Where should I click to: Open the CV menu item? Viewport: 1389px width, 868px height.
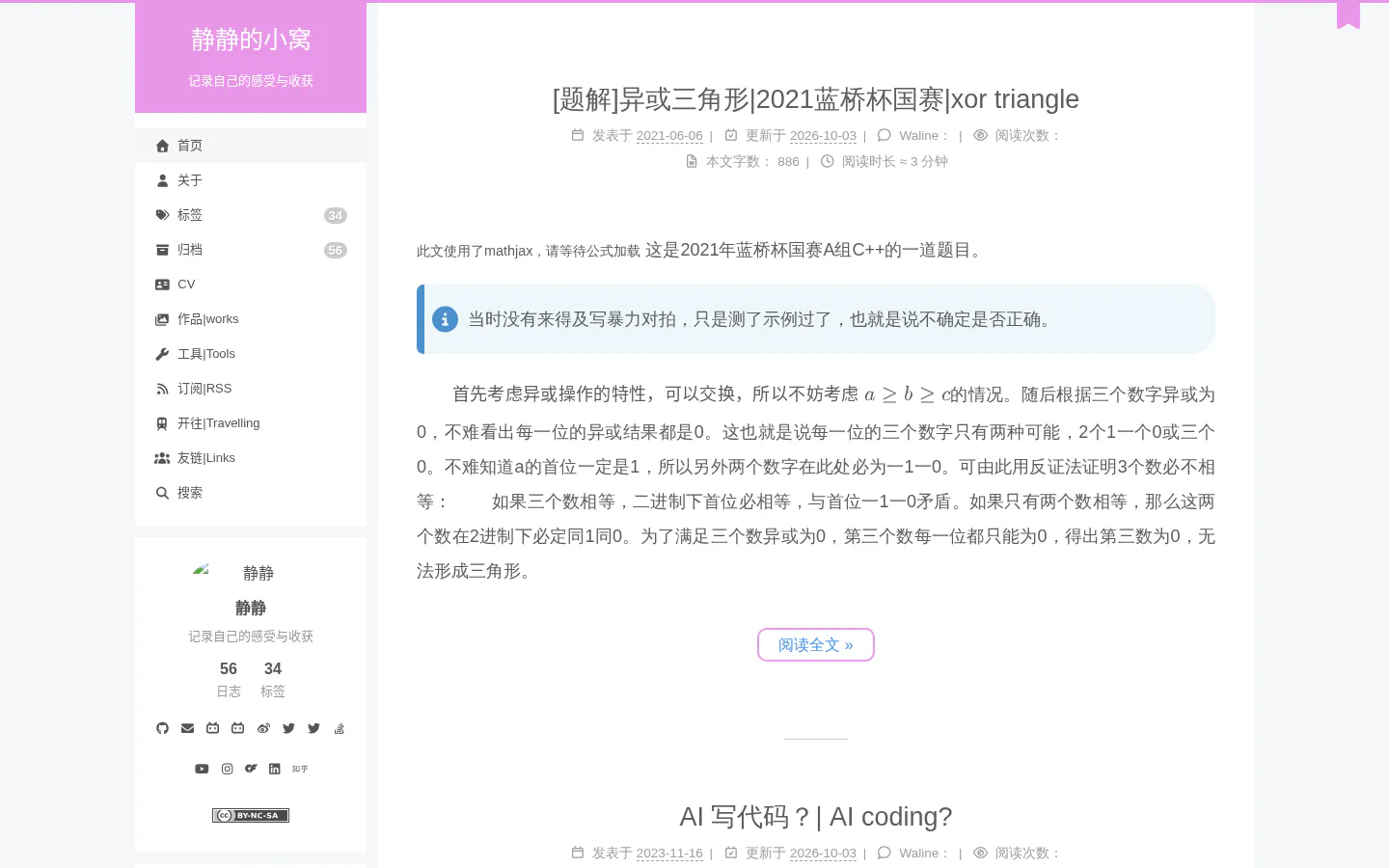pyautogui.click(x=251, y=285)
